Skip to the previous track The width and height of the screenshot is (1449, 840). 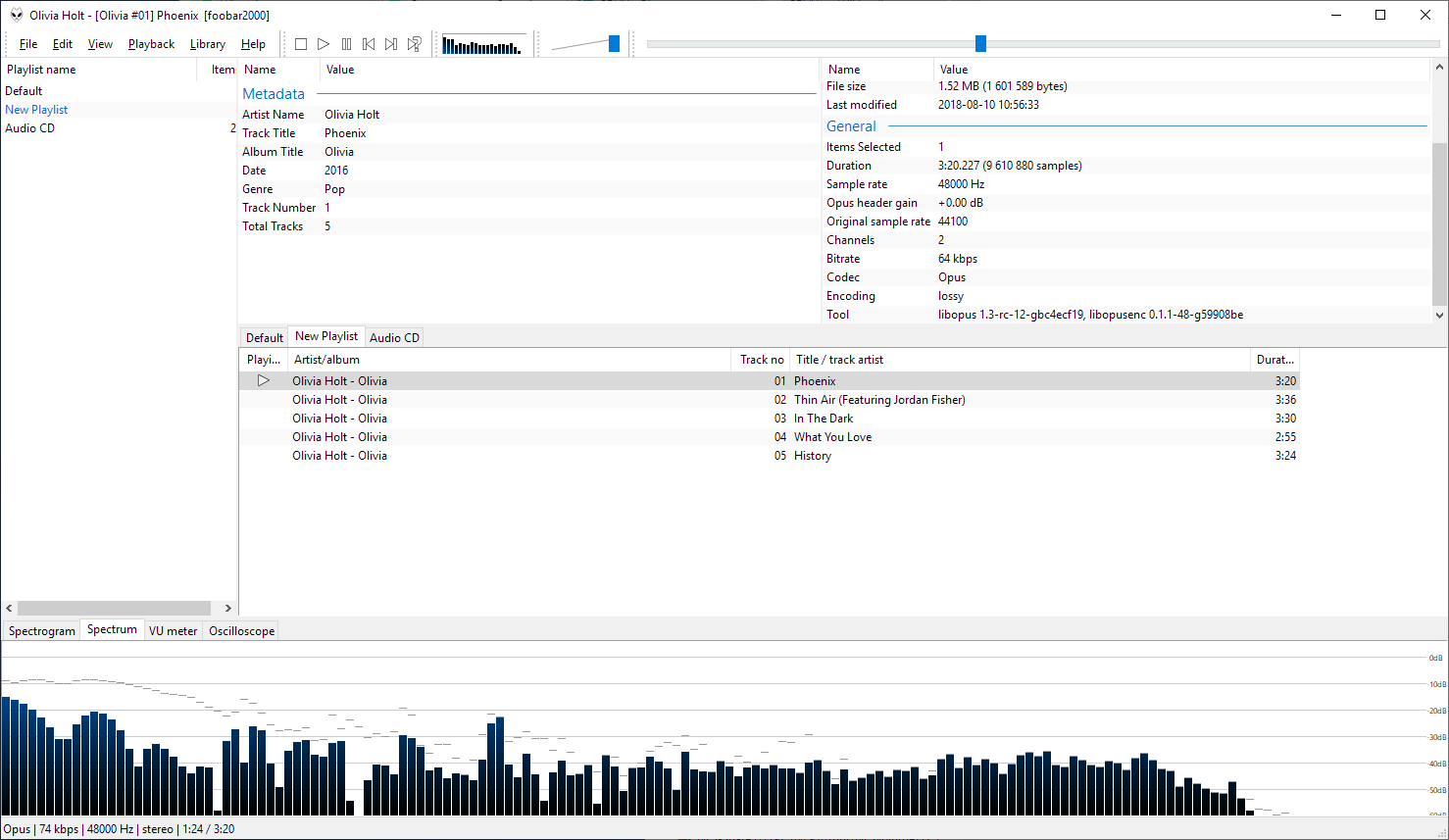point(369,44)
